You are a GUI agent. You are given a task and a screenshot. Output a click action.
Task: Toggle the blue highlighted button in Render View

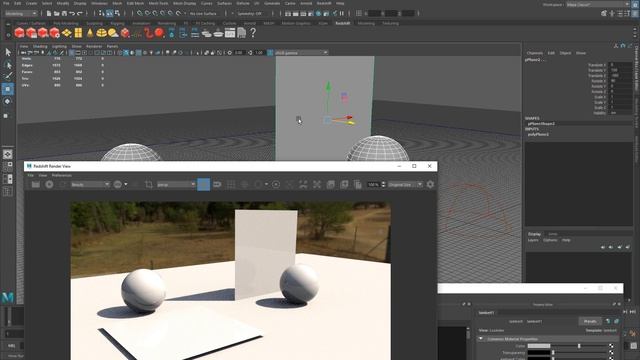(x=204, y=184)
